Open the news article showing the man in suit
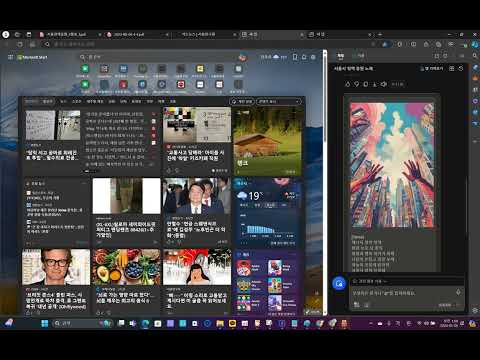Viewport: 480px width, 360px height. pos(197,213)
